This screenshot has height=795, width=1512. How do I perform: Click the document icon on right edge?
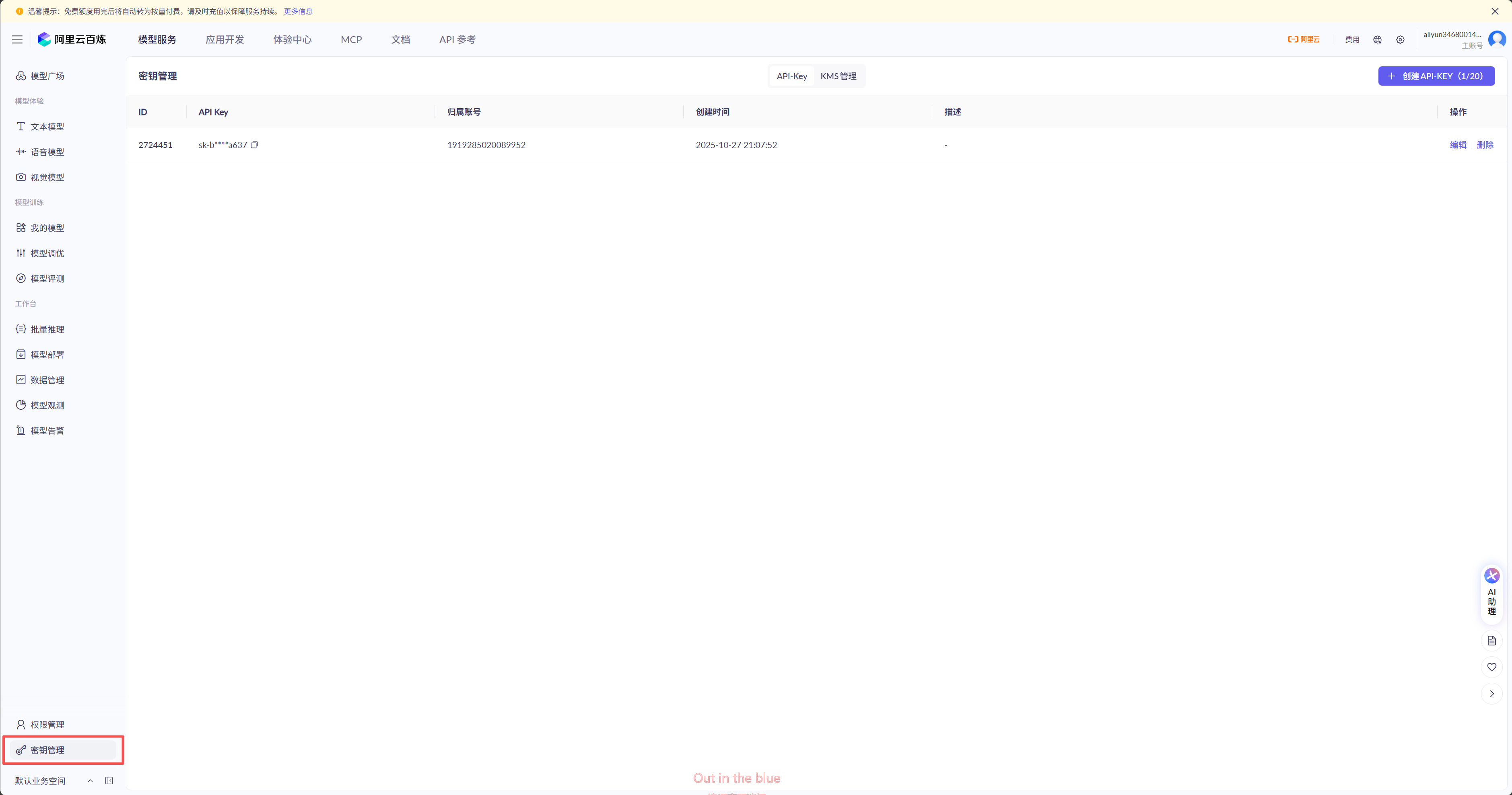click(x=1491, y=640)
